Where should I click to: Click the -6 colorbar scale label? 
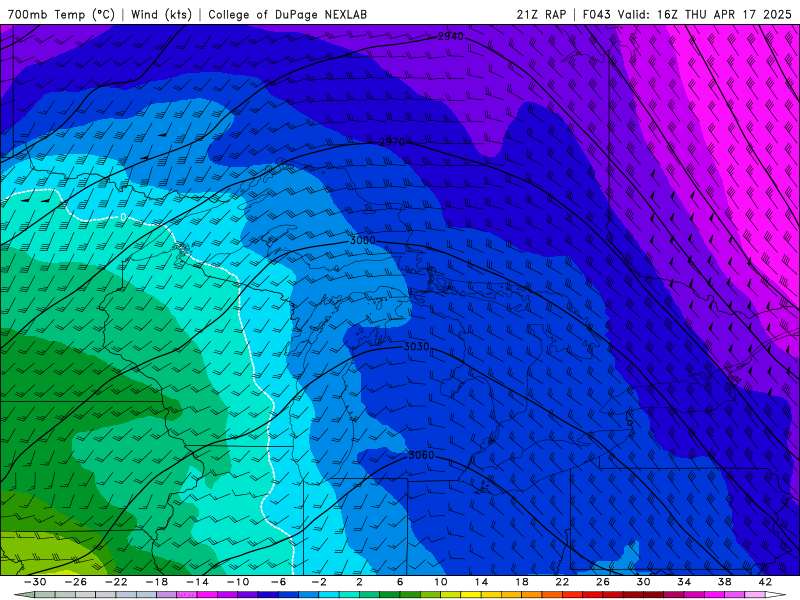point(279,582)
